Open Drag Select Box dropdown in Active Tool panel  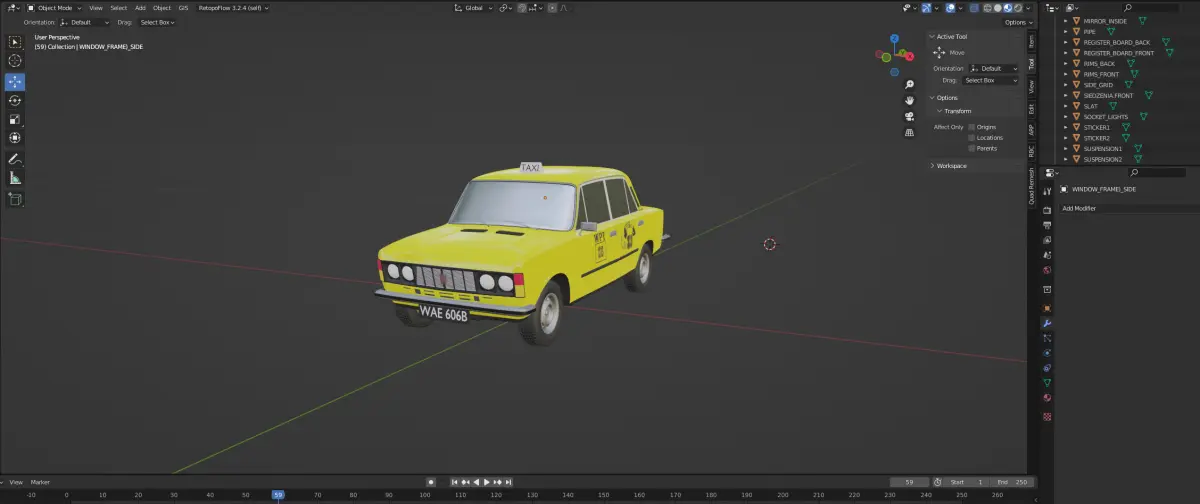tap(992, 80)
